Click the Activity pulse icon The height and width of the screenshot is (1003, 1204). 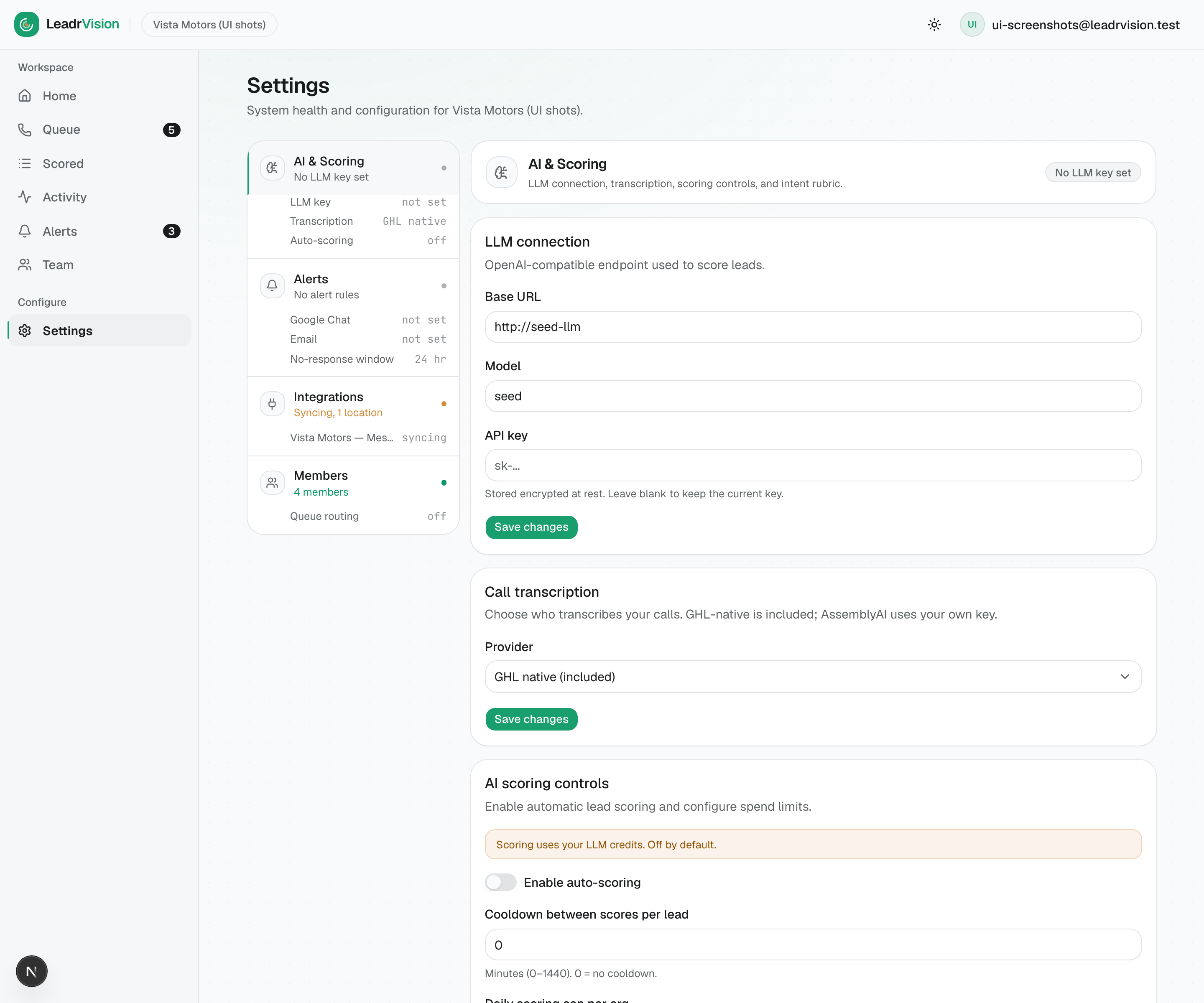[x=25, y=197]
